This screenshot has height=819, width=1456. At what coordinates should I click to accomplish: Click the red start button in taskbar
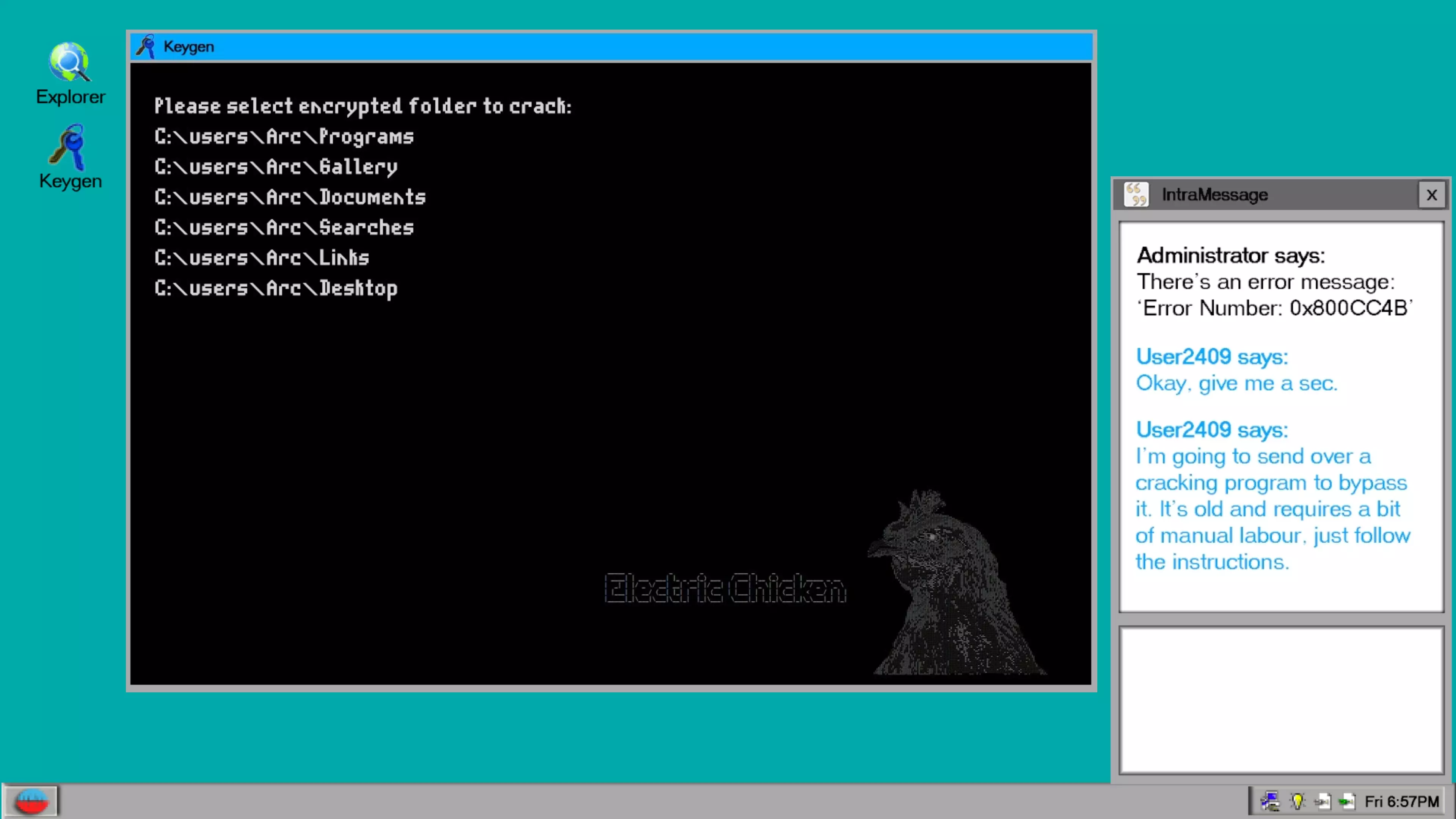(31, 802)
